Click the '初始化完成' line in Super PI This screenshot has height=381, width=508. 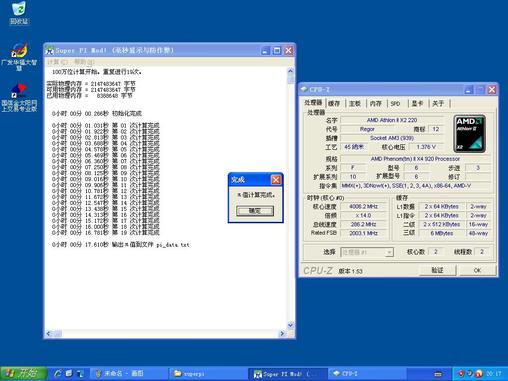tap(97, 114)
